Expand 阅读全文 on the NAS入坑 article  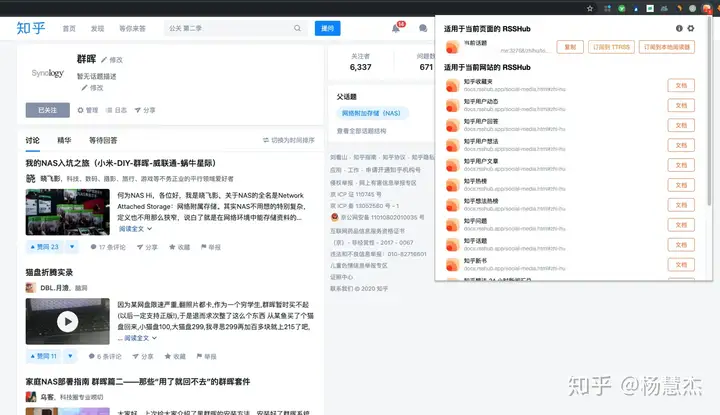(135, 229)
